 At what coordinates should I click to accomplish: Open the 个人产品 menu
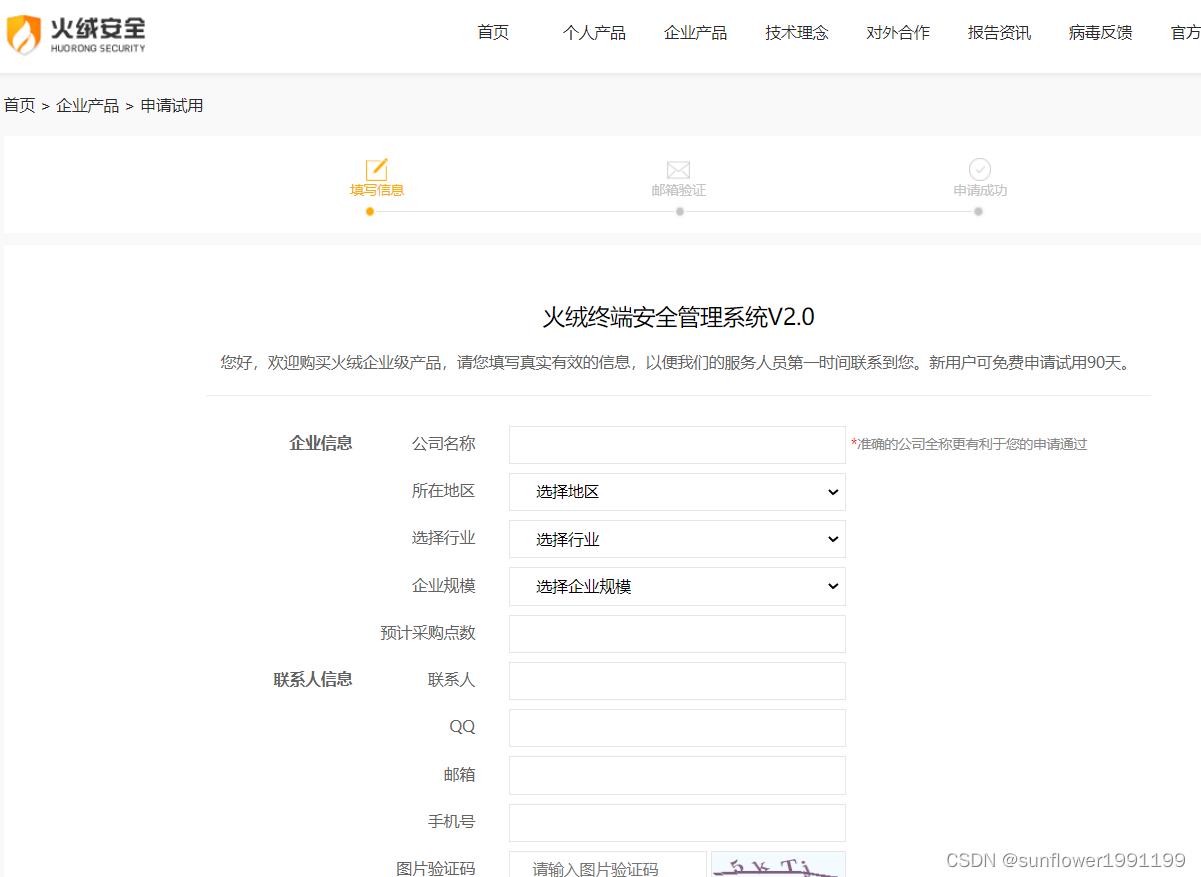[594, 33]
